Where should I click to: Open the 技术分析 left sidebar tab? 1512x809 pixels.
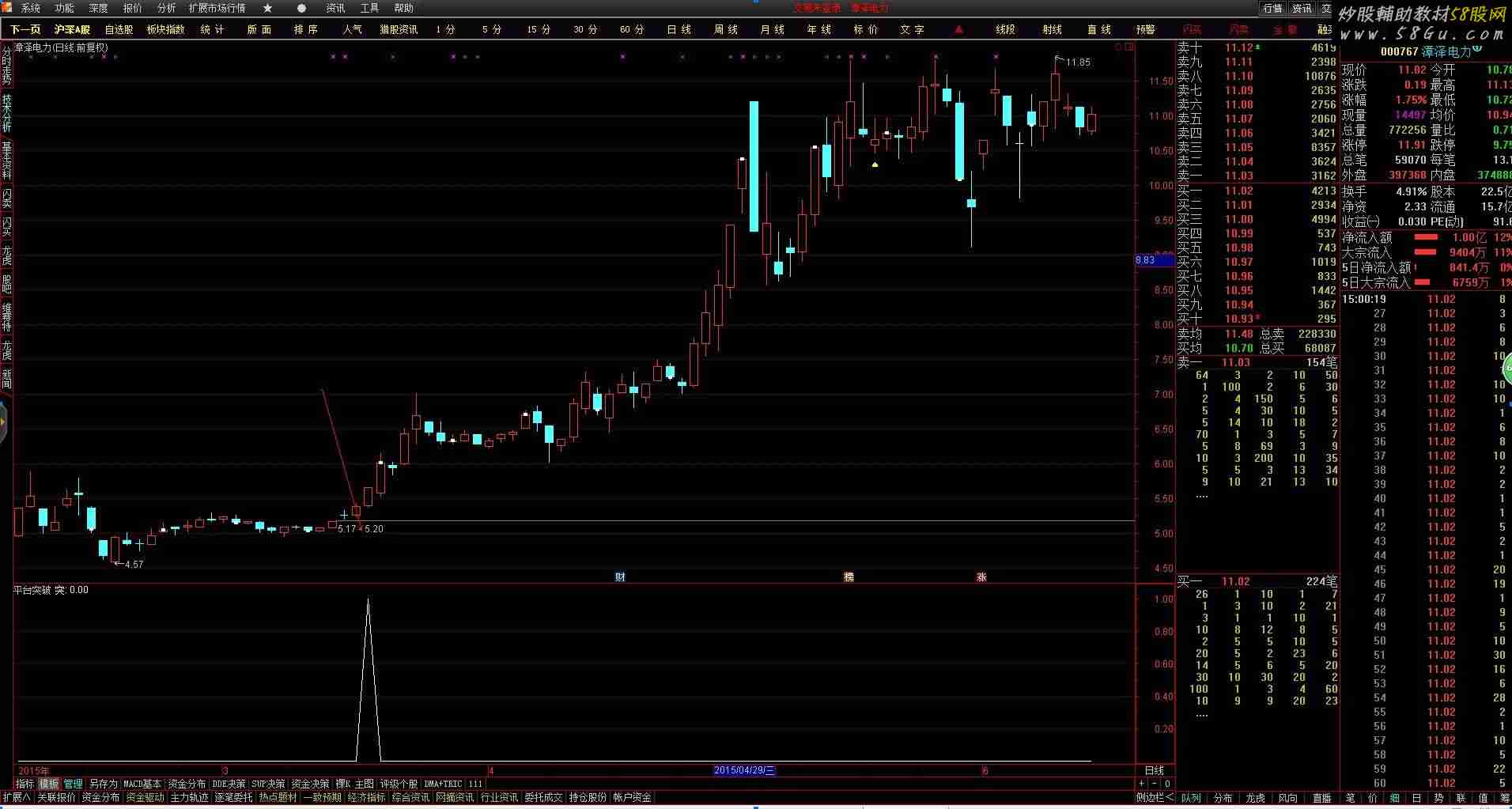[x=6, y=114]
